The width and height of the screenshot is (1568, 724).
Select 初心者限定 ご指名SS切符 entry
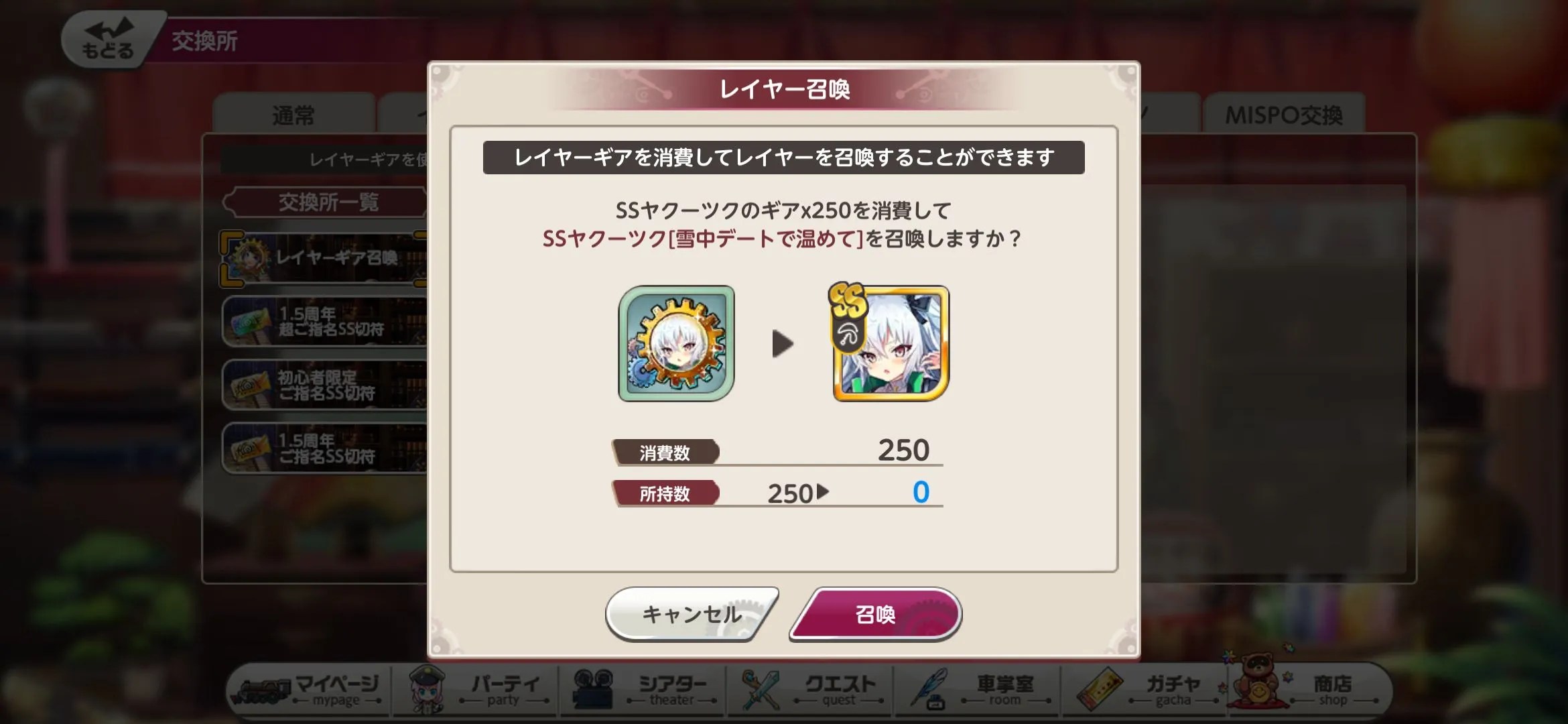[324, 385]
